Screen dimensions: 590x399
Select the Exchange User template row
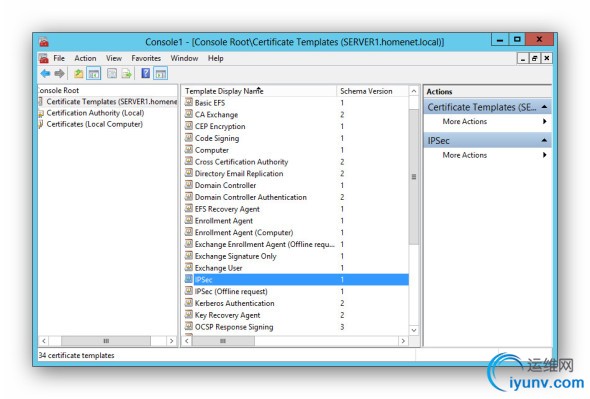[296, 268]
